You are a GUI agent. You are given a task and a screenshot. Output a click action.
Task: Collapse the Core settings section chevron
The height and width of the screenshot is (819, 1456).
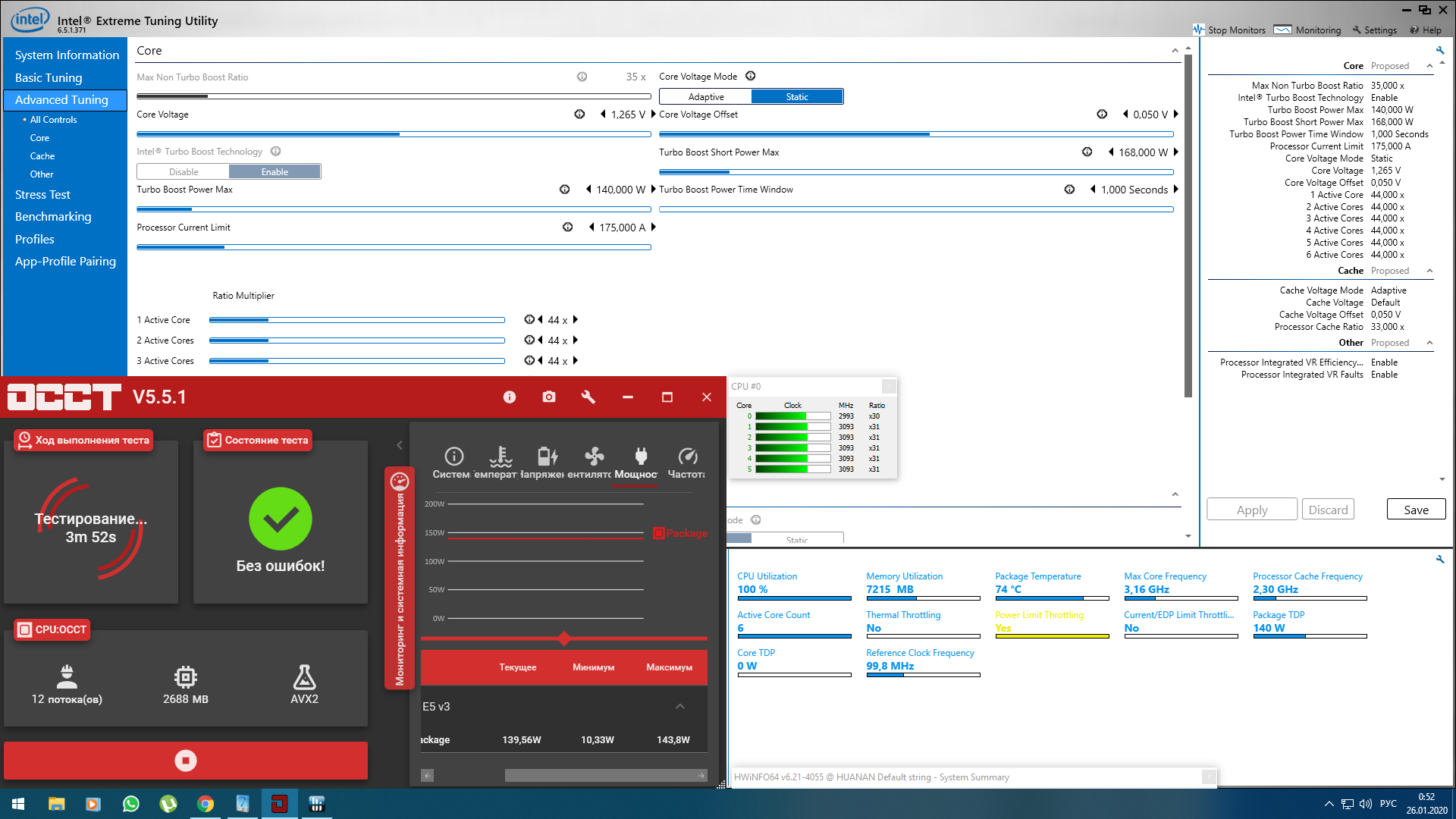tap(1175, 51)
